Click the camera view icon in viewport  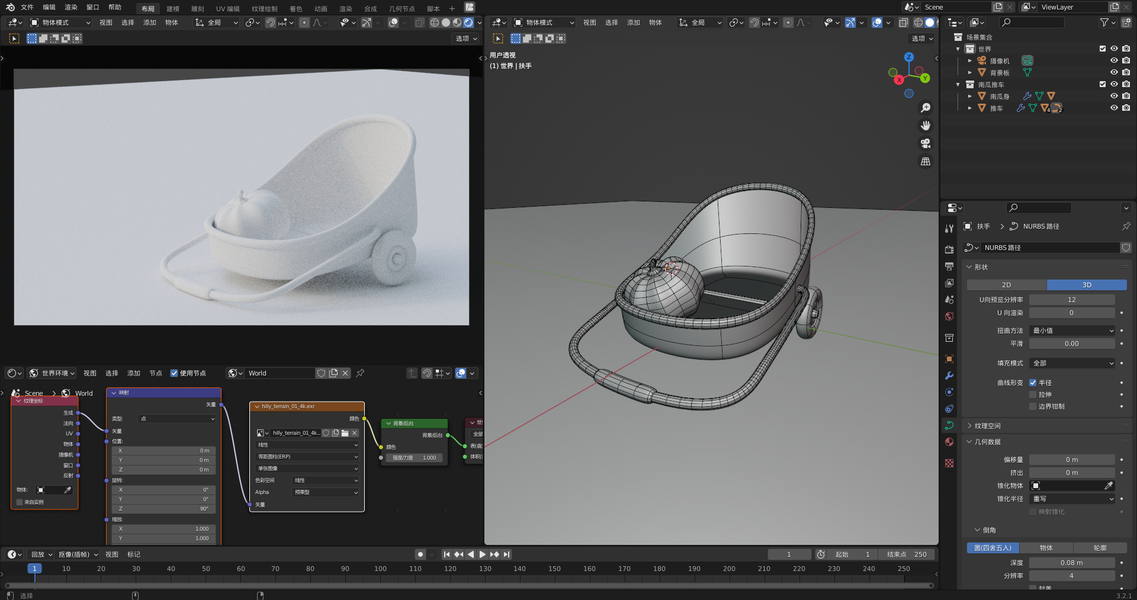pyautogui.click(x=926, y=143)
